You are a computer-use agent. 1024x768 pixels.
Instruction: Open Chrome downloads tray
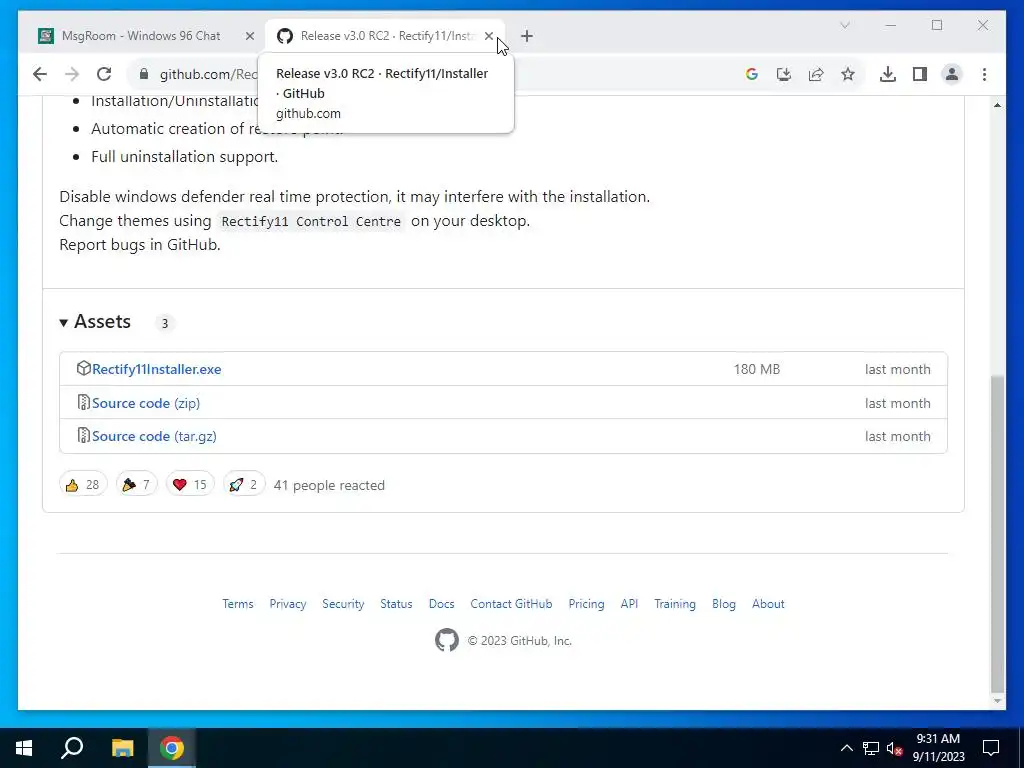pos(888,74)
